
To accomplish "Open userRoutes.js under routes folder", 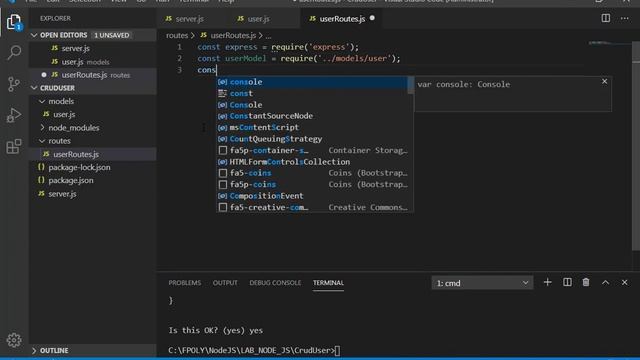I will click(x=93, y=154).
